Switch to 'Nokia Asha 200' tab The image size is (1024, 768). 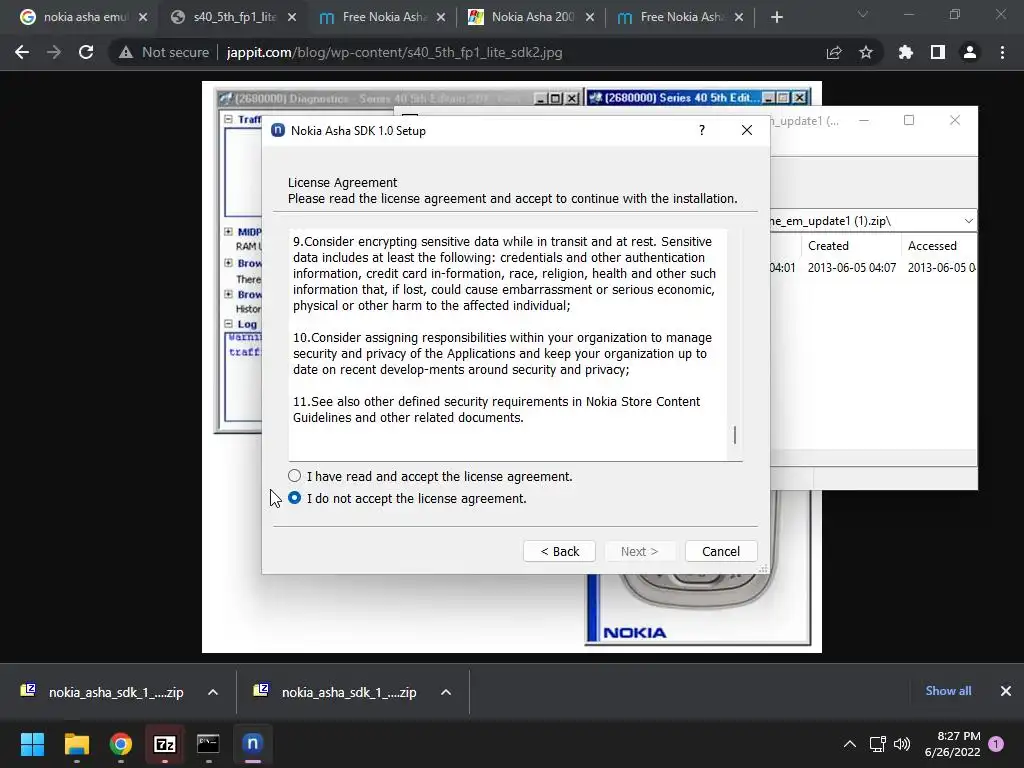(530, 17)
